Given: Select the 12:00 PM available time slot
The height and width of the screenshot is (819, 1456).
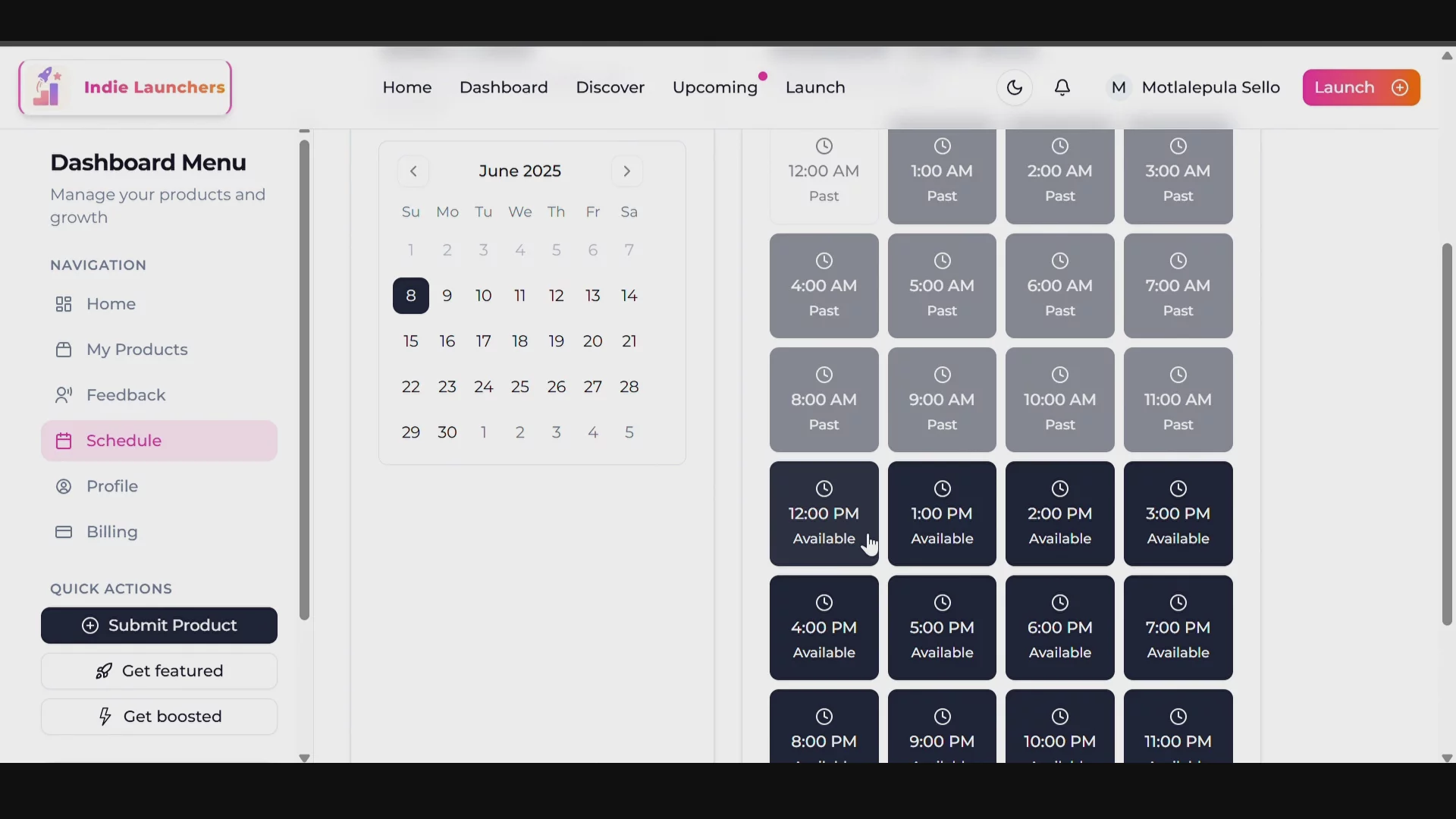Looking at the screenshot, I should pos(824,513).
